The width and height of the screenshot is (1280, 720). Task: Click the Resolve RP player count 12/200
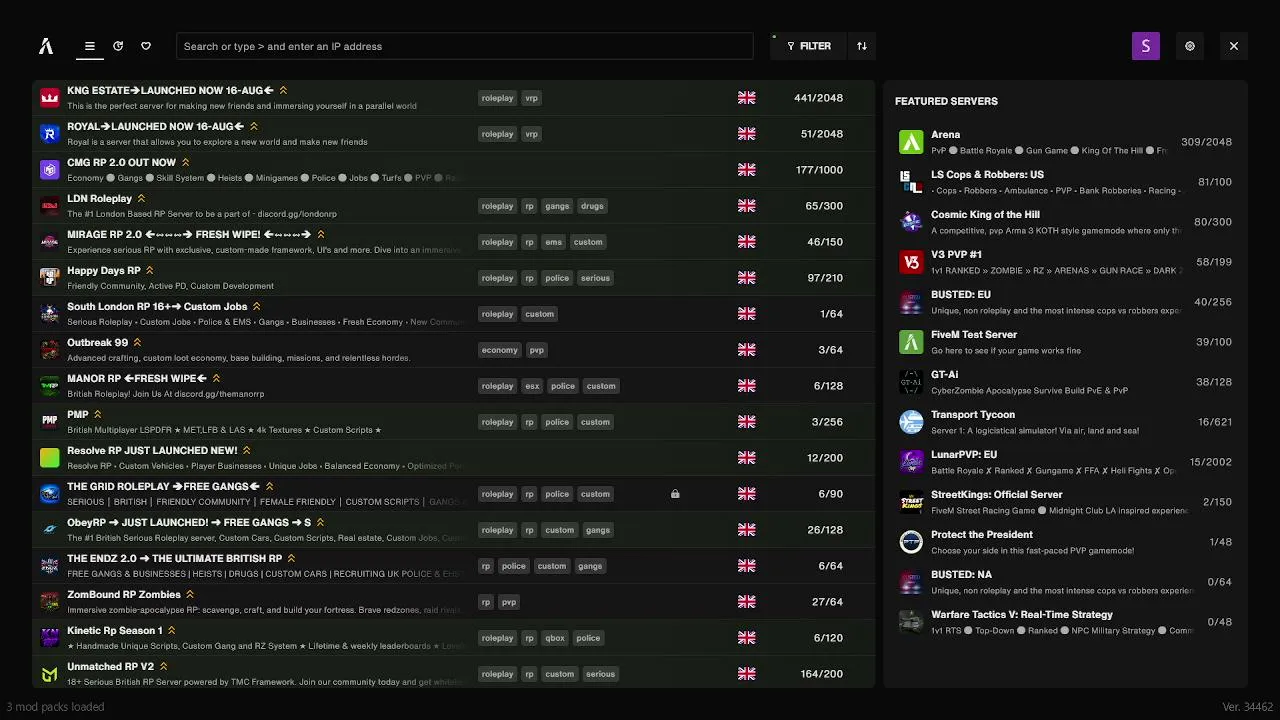point(825,458)
